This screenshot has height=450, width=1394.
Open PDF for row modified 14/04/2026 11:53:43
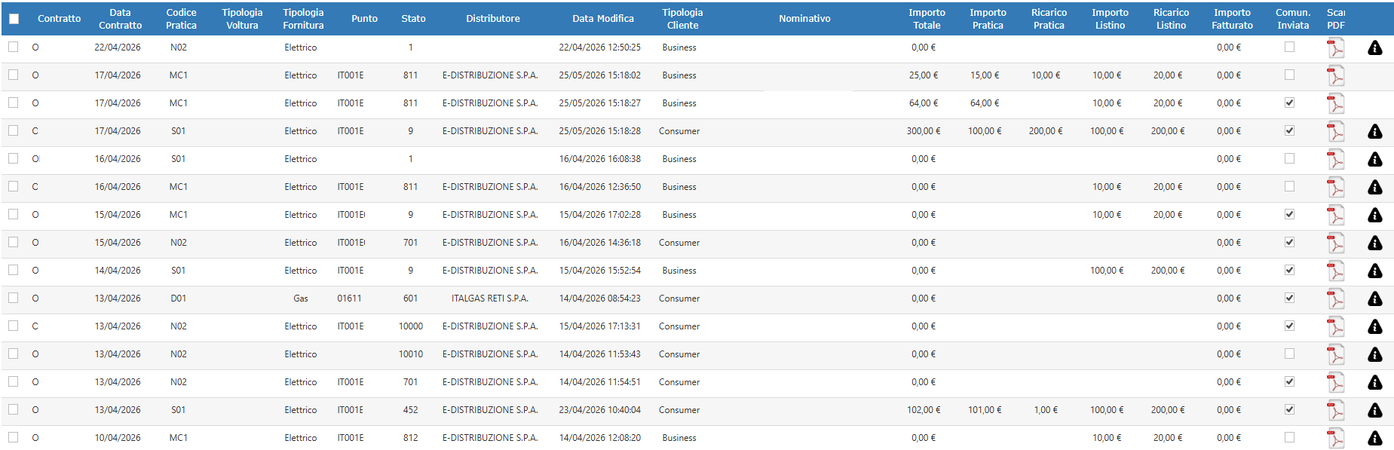pyautogui.click(x=1336, y=355)
